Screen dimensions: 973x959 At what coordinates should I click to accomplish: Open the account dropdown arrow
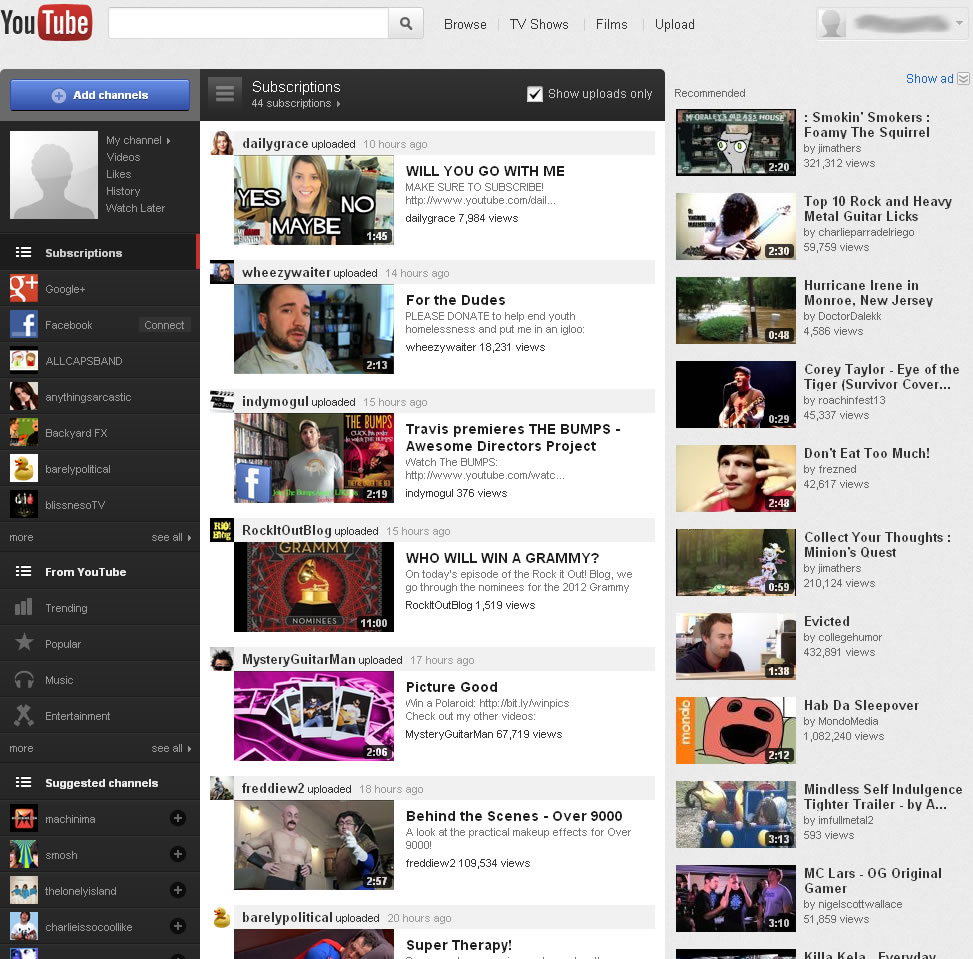[x=959, y=23]
